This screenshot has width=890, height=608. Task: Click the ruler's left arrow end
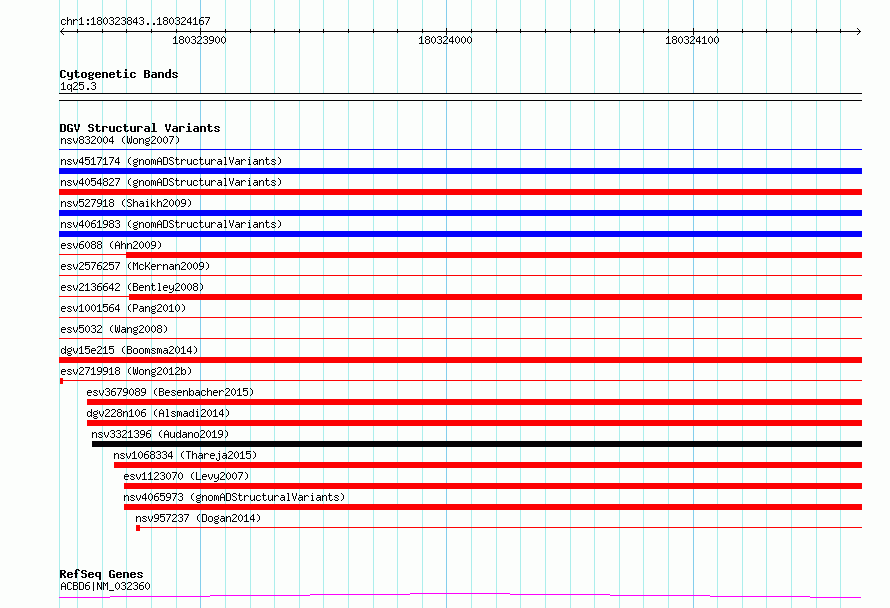(62, 31)
